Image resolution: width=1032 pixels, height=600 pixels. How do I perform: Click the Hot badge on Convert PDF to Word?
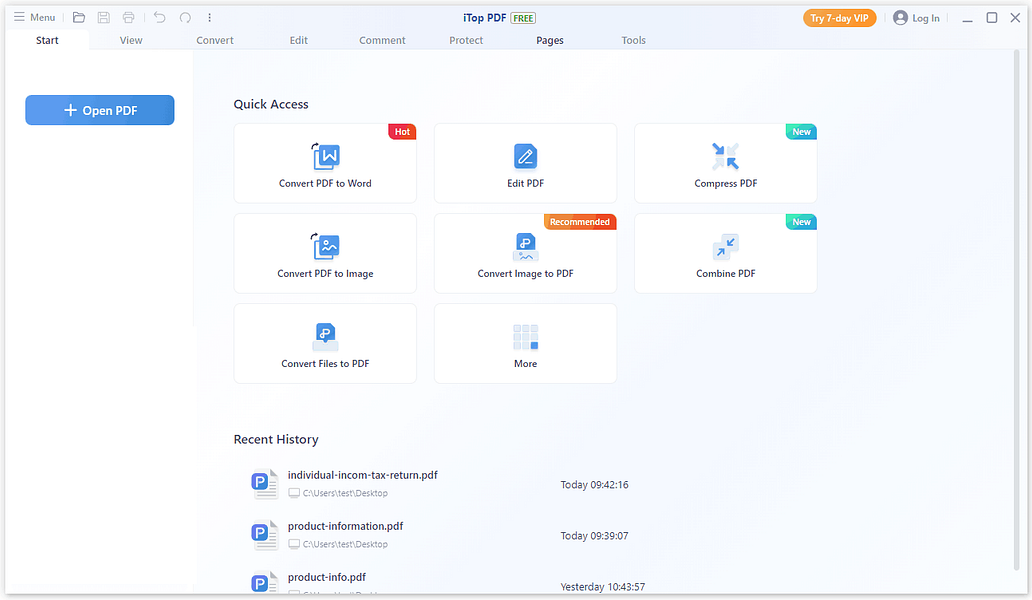pyautogui.click(x=402, y=132)
